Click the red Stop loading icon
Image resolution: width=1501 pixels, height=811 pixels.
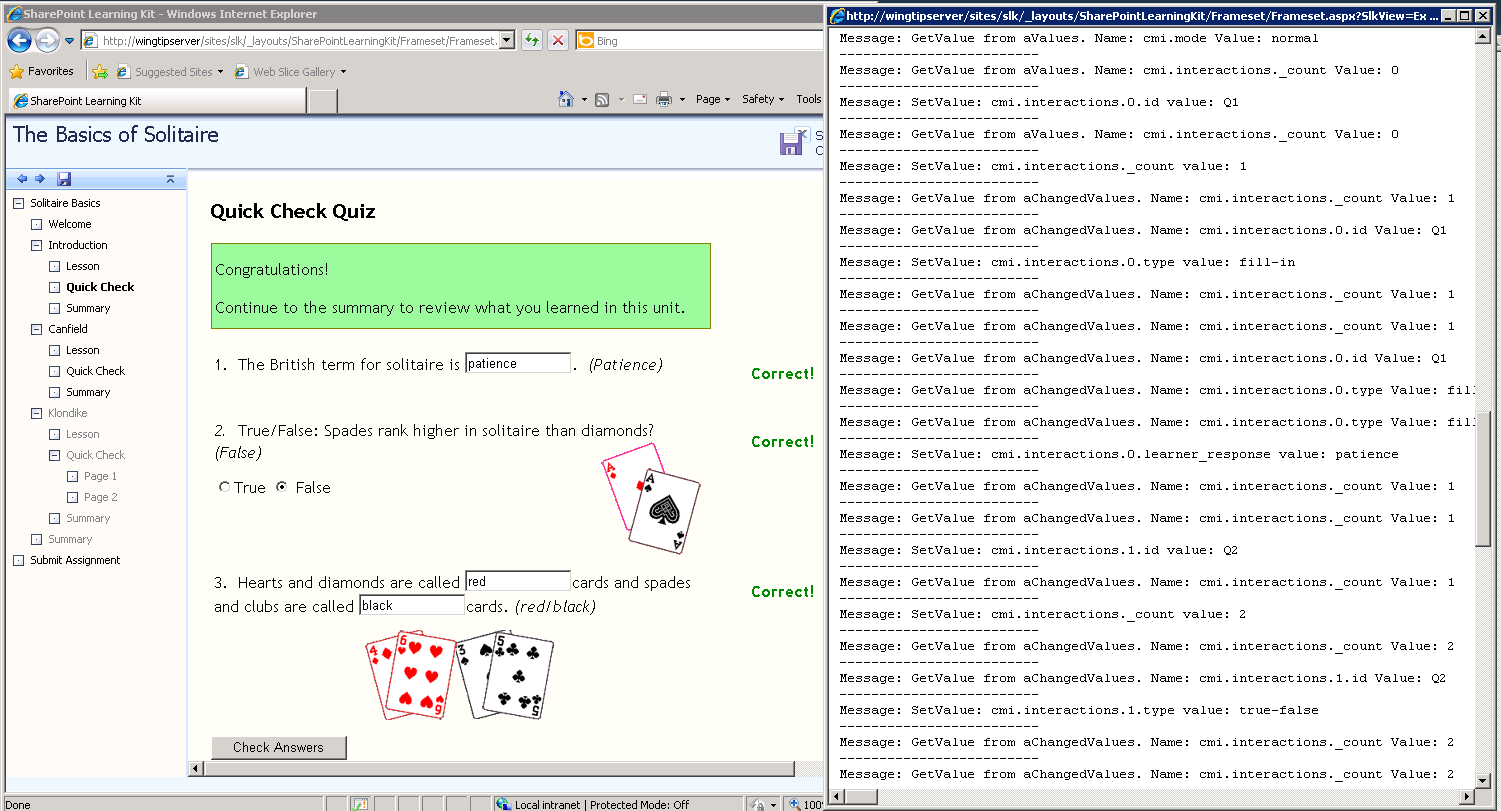pyautogui.click(x=558, y=41)
